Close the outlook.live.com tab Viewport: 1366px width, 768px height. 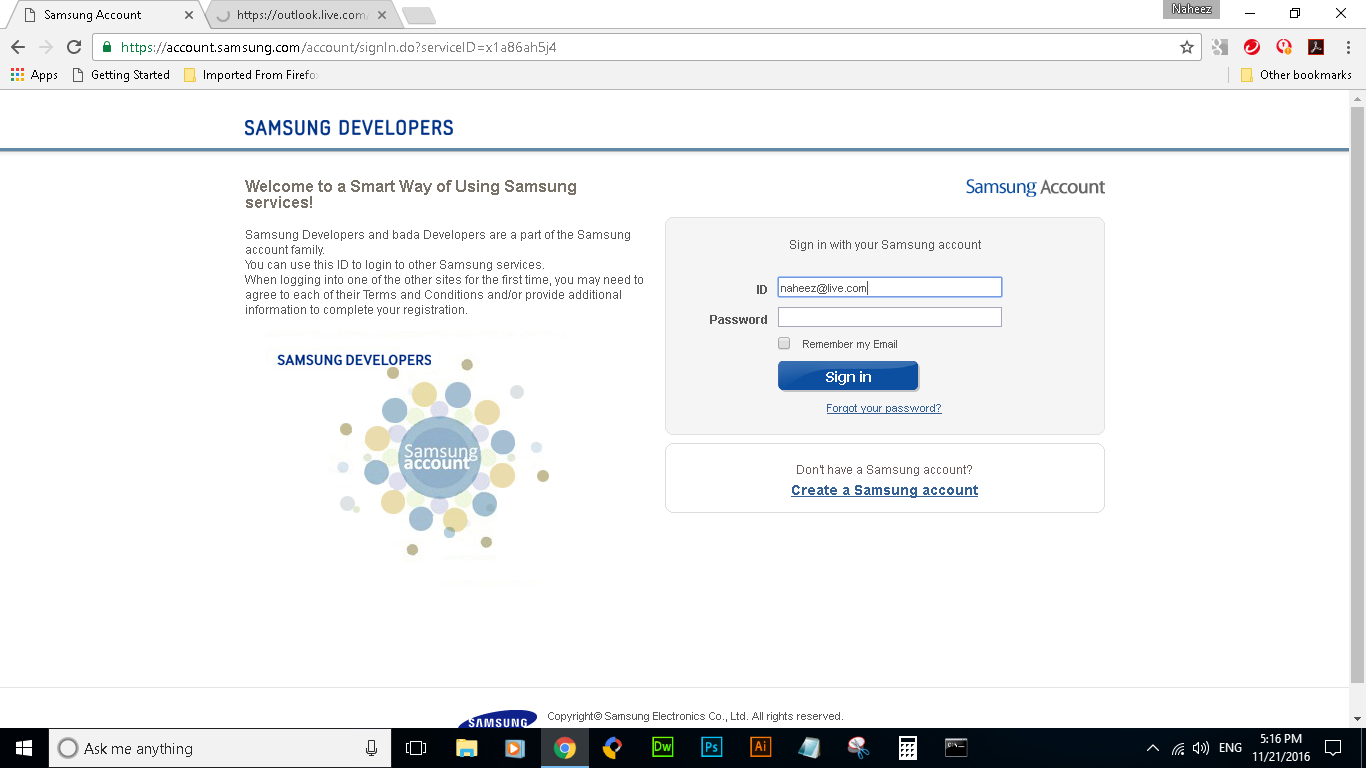[382, 15]
